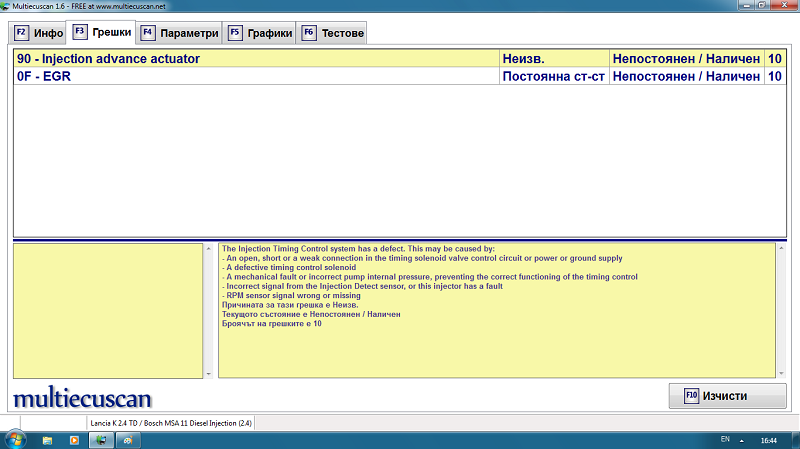Select the 0F - EGR error row

255,76
